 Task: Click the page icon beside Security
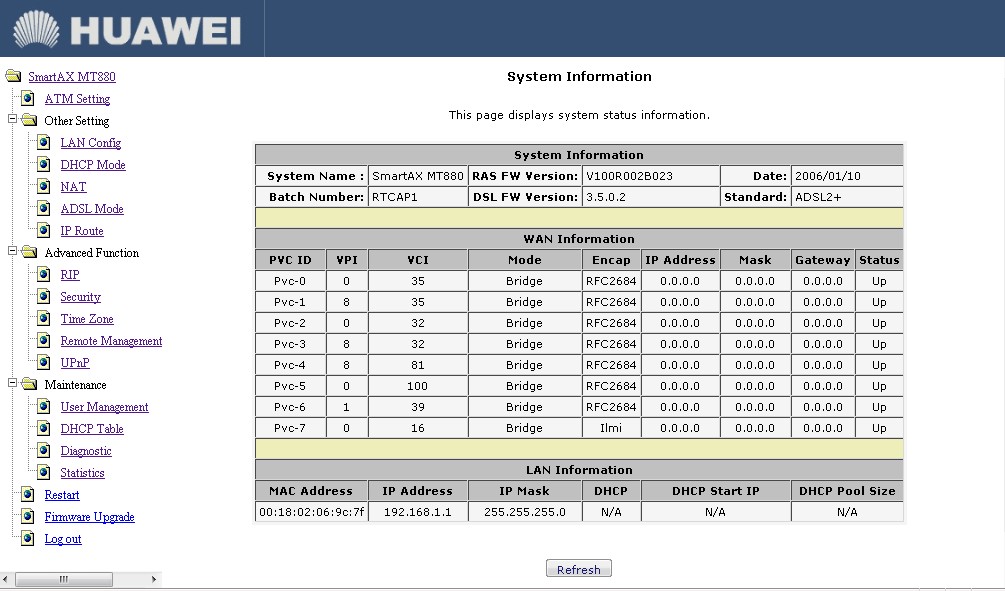pyautogui.click(x=44, y=296)
